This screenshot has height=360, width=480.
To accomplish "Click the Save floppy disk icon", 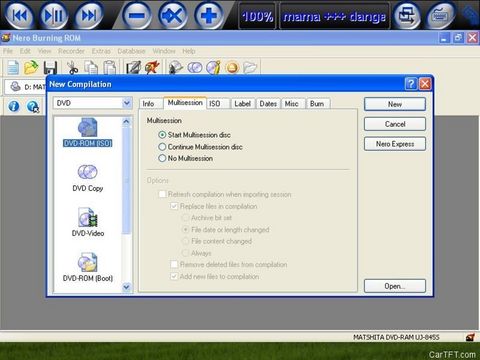I will 50,68.
